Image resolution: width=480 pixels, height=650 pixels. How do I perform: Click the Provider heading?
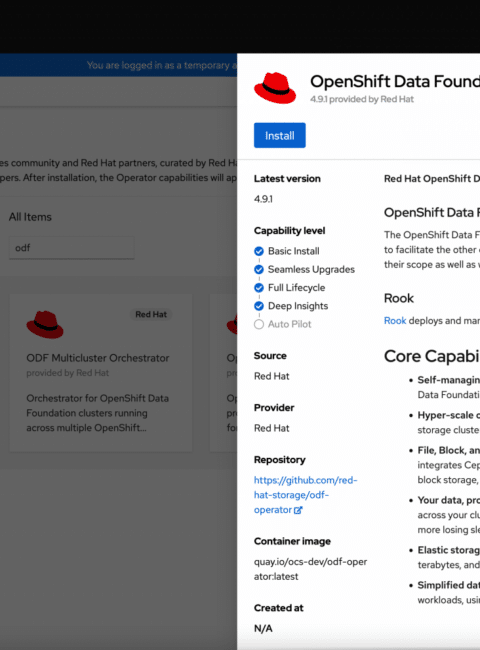(274, 407)
